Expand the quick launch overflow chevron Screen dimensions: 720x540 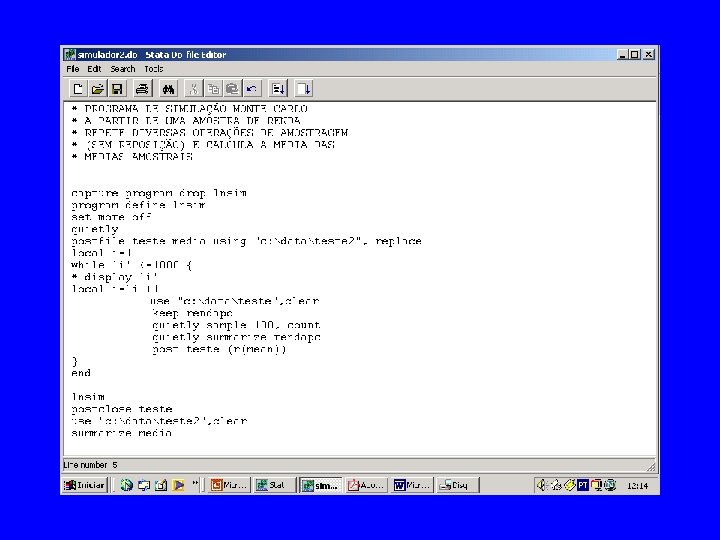pos(195,483)
